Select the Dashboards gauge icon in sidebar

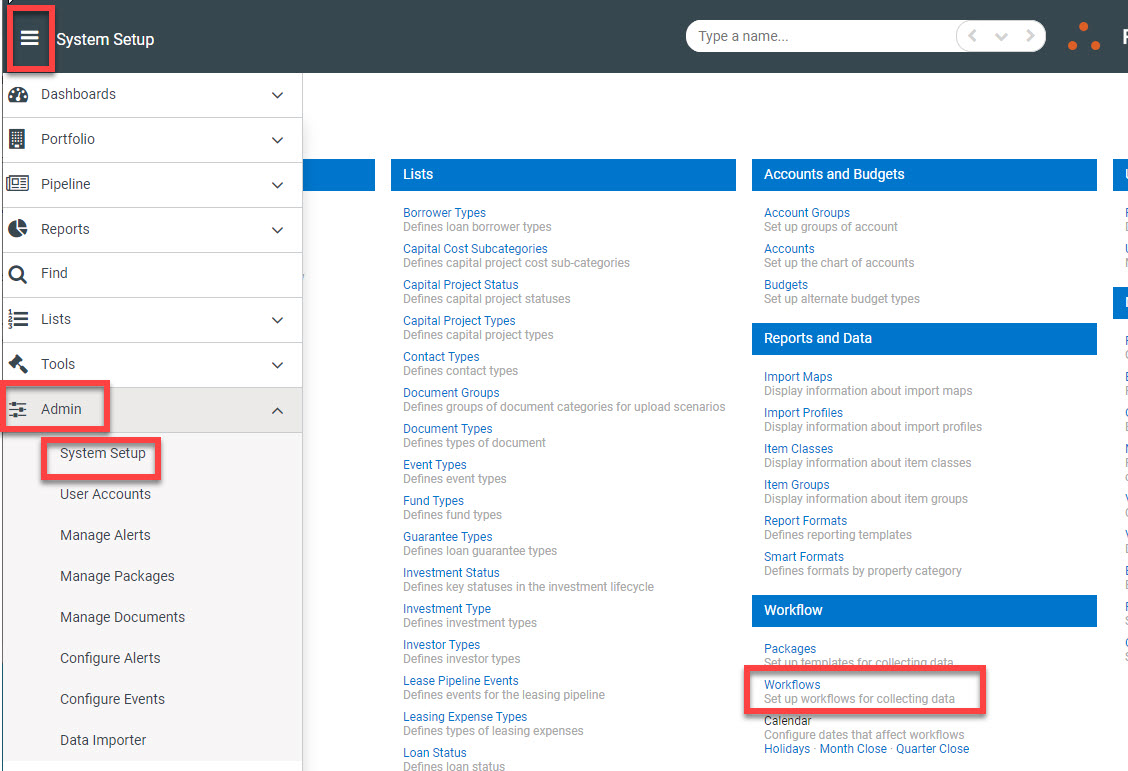(18, 94)
